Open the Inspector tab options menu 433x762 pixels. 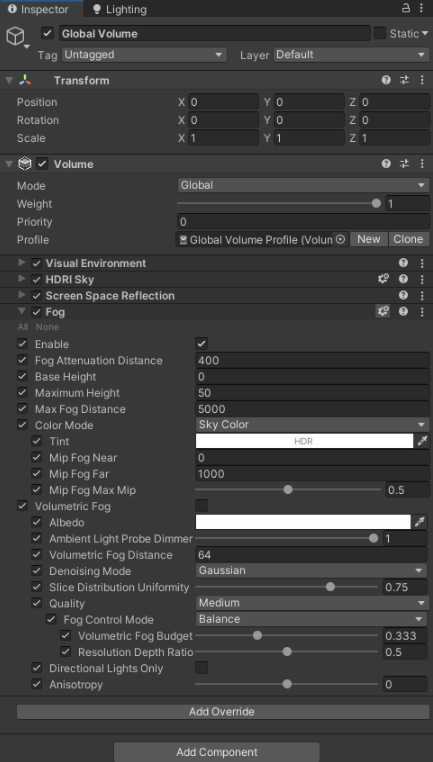[x=421, y=8]
